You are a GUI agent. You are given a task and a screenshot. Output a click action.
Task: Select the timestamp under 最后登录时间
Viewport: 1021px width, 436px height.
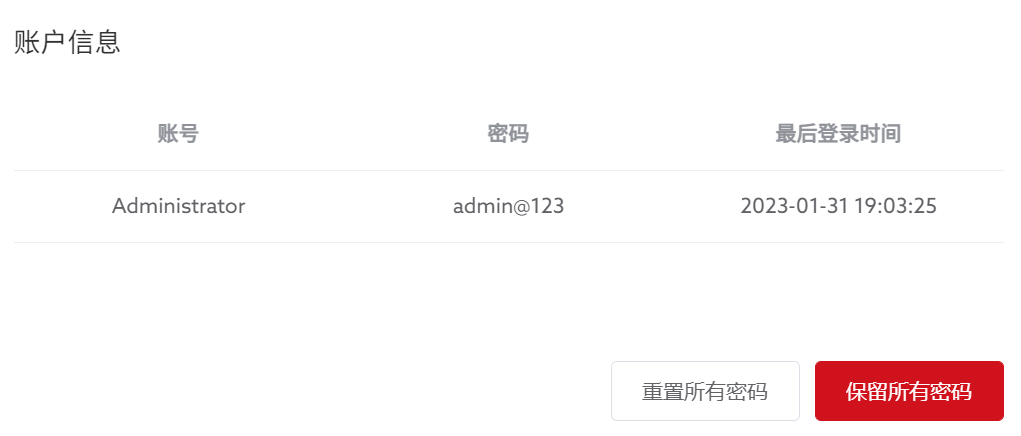[x=839, y=206]
